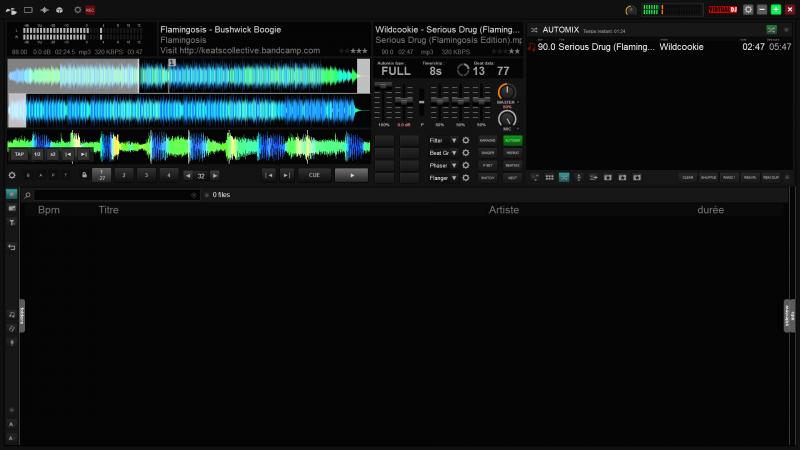
Task: Select hot cue pad 3
Action: tap(146, 175)
